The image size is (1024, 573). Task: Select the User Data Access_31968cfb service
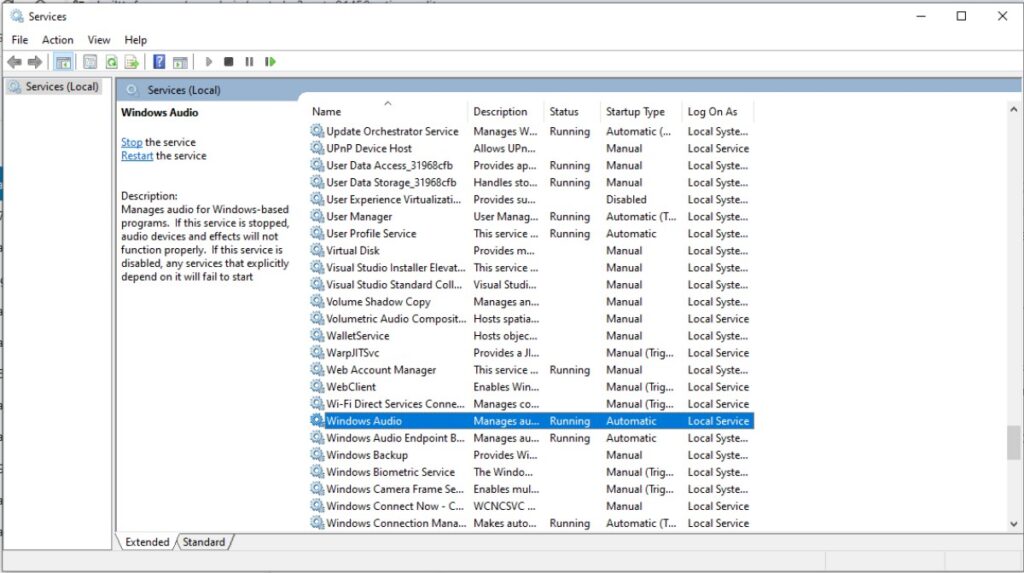(x=531, y=165)
